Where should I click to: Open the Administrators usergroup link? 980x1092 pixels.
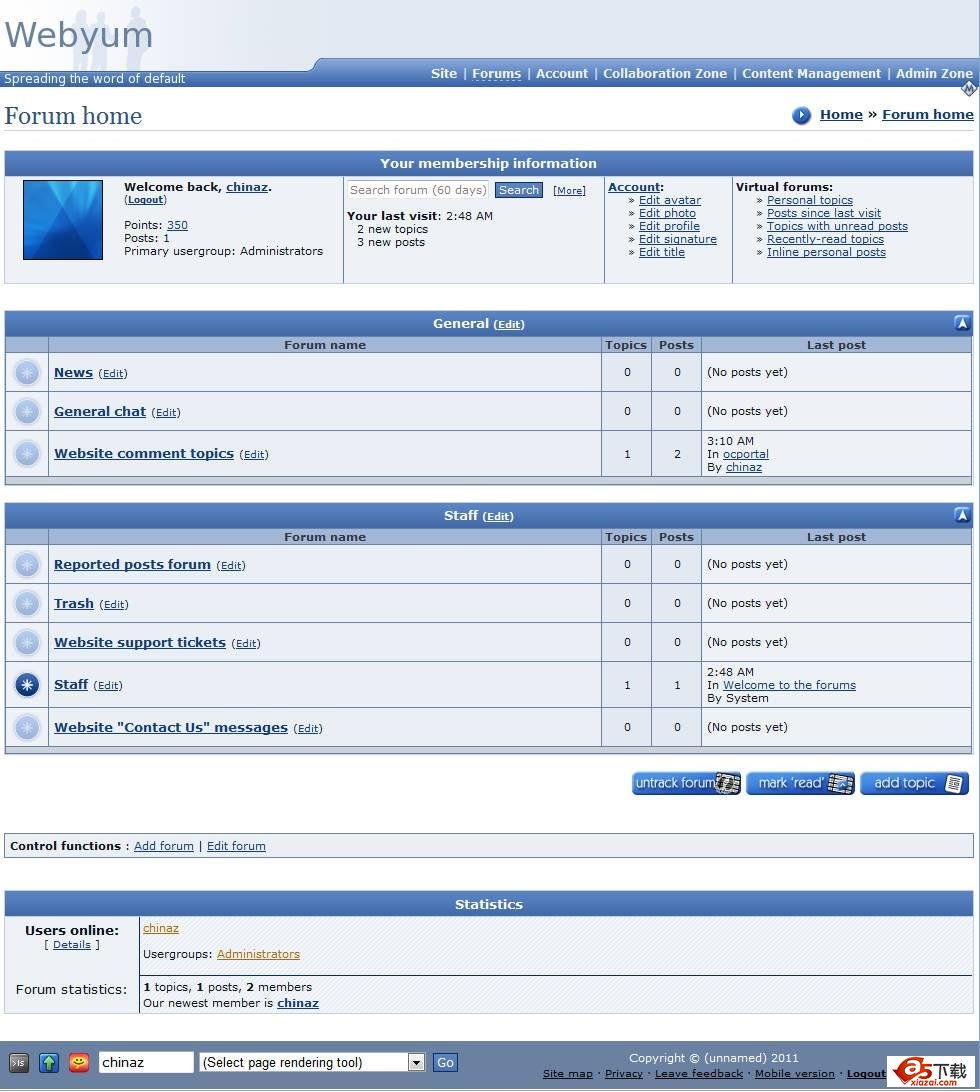click(258, 955)
